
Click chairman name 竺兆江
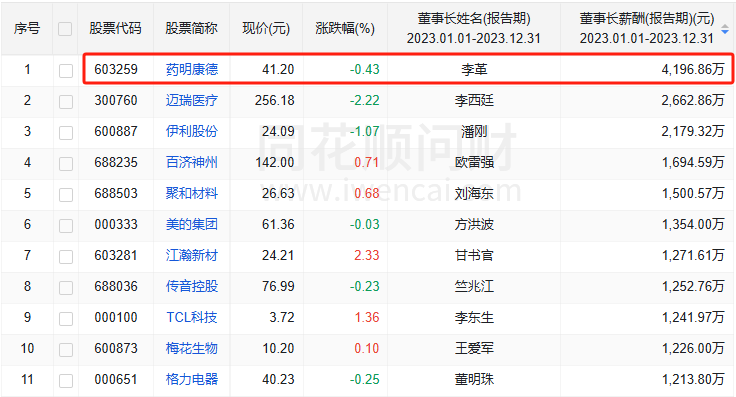474,286
